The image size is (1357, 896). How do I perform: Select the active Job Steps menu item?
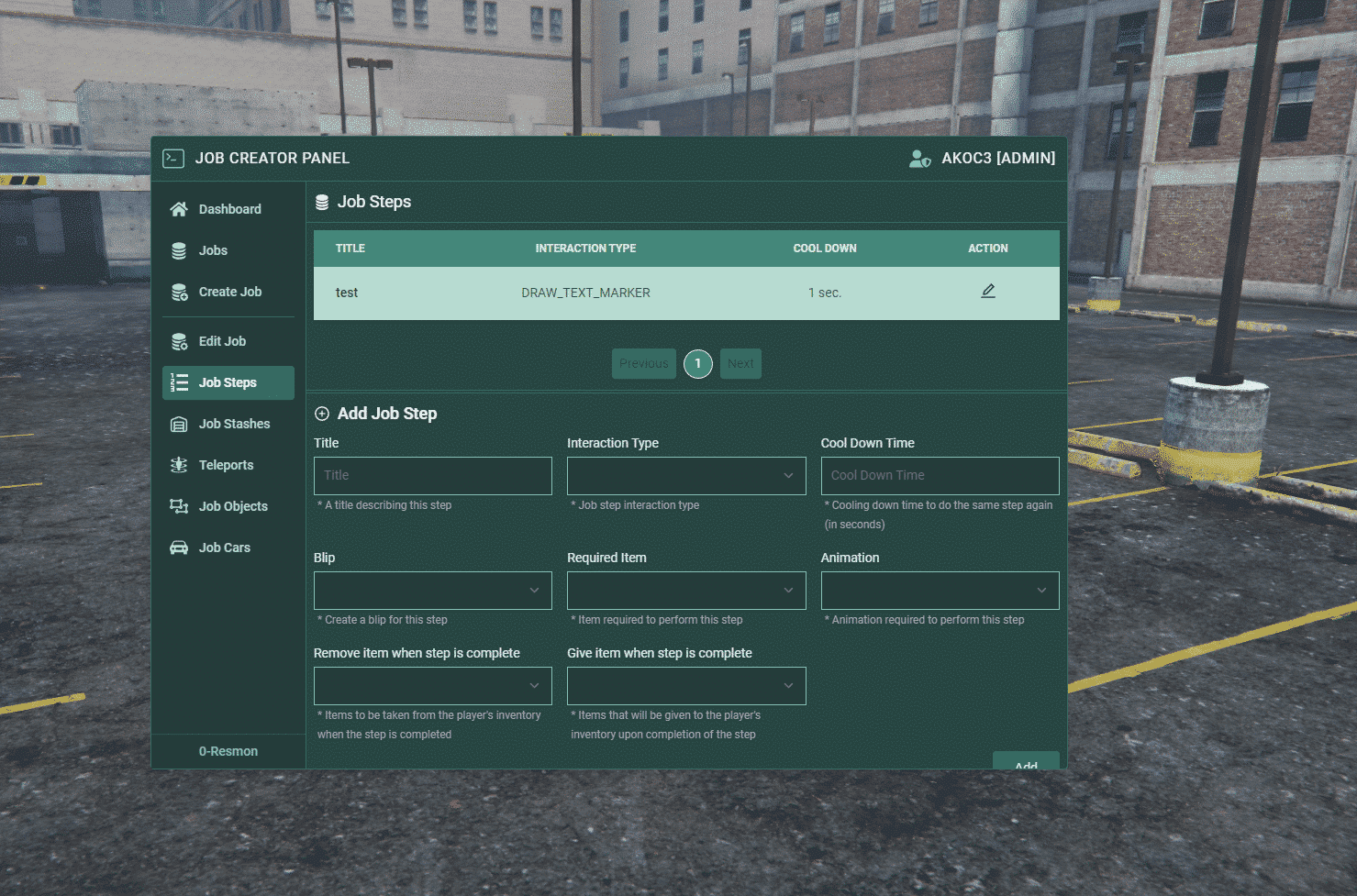tap(228, 382)
